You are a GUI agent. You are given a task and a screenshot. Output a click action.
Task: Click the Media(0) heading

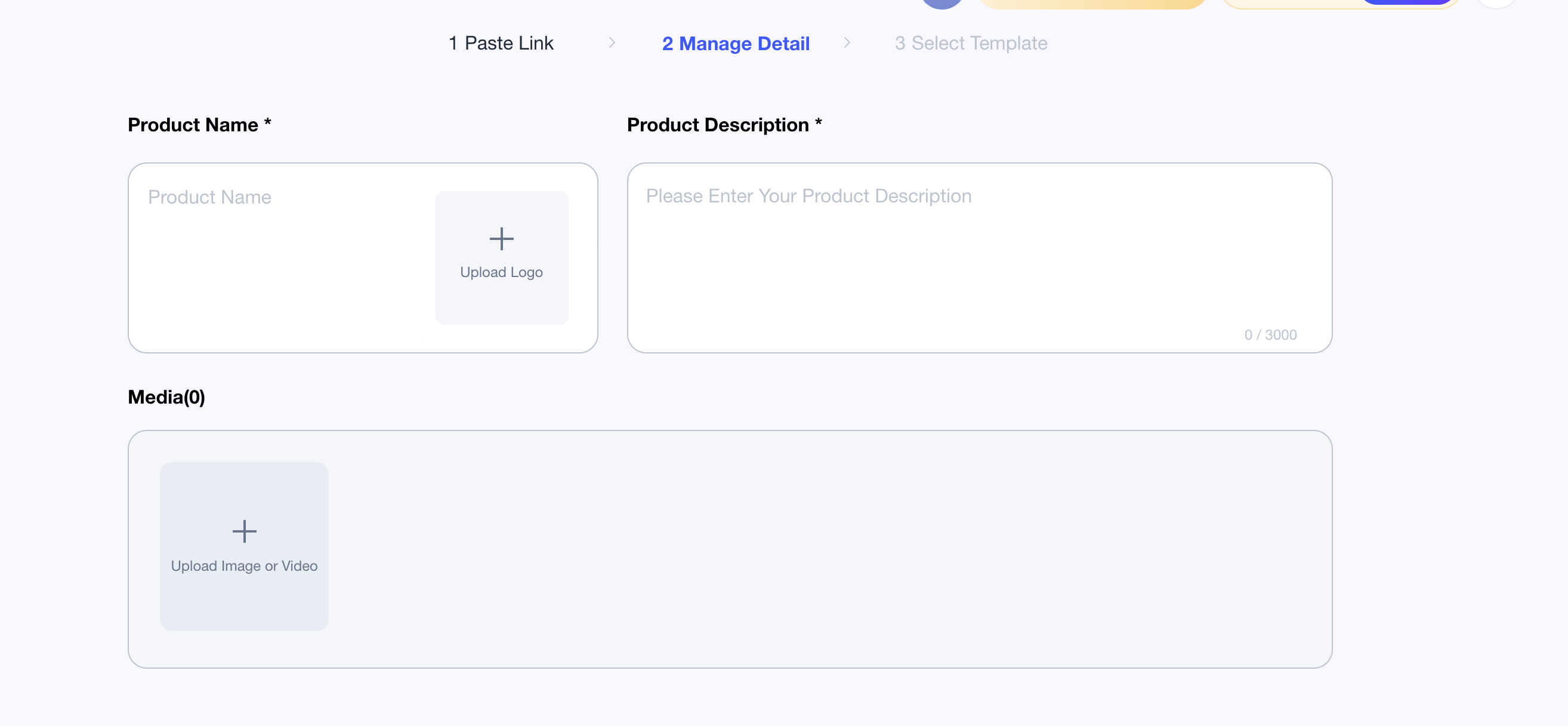166,397
